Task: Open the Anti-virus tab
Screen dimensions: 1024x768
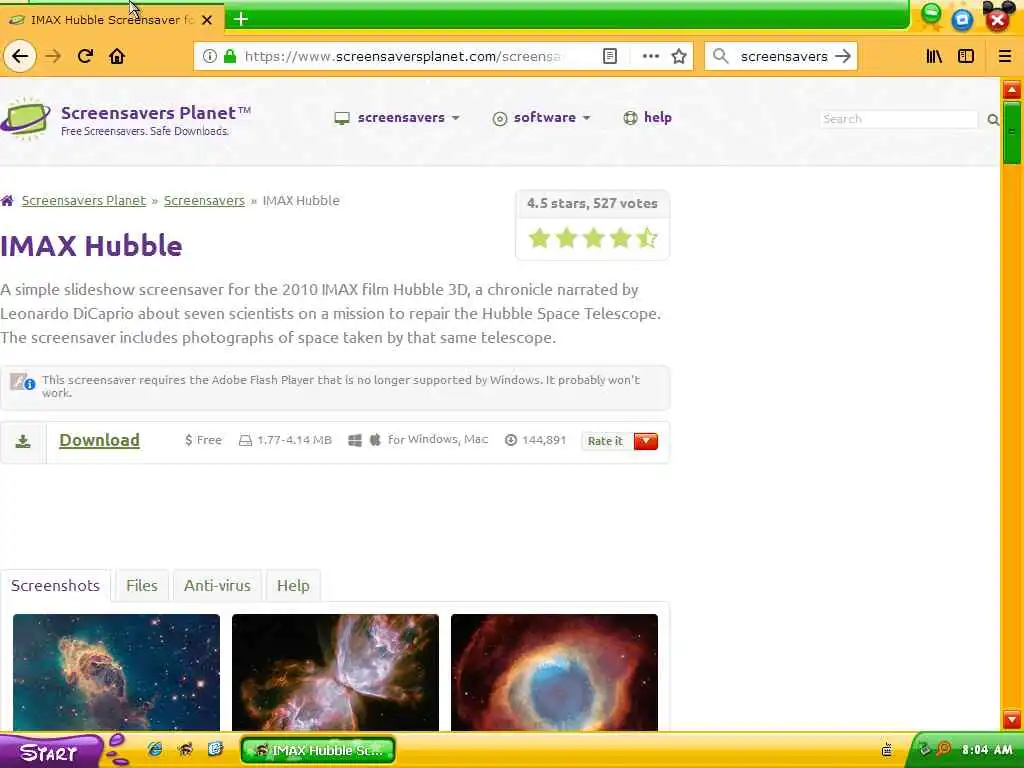Action: click(217, 585)
